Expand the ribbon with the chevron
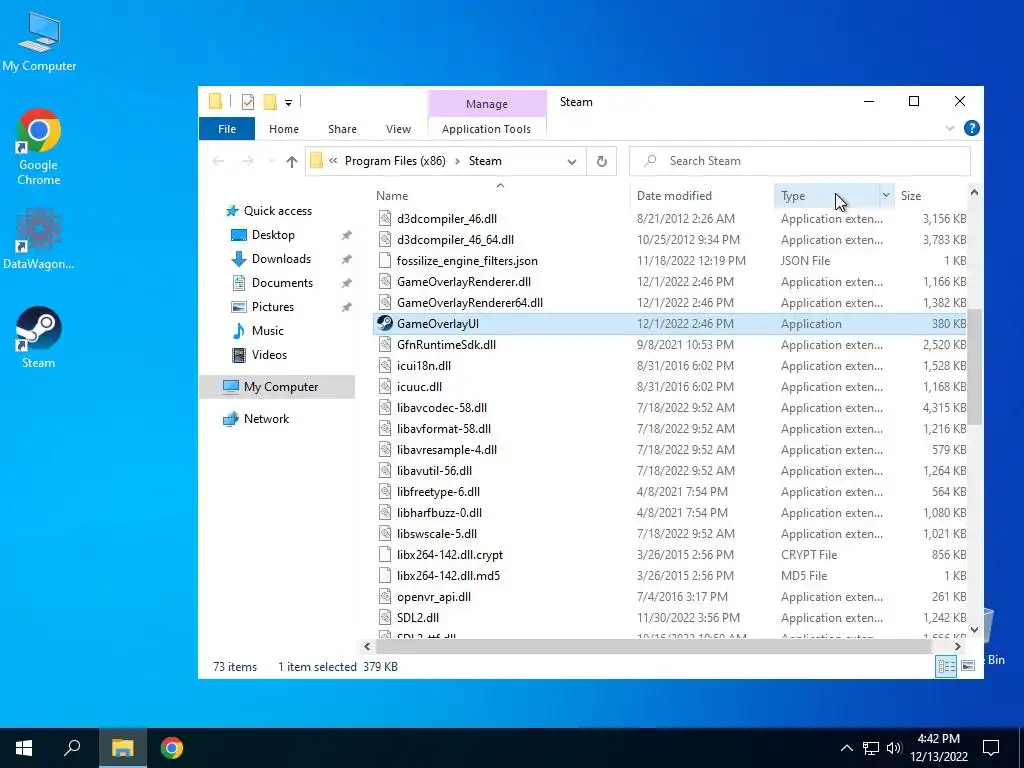Viewport: 1024px width, 768px height. pyautogui.click(x=950, y=129)
